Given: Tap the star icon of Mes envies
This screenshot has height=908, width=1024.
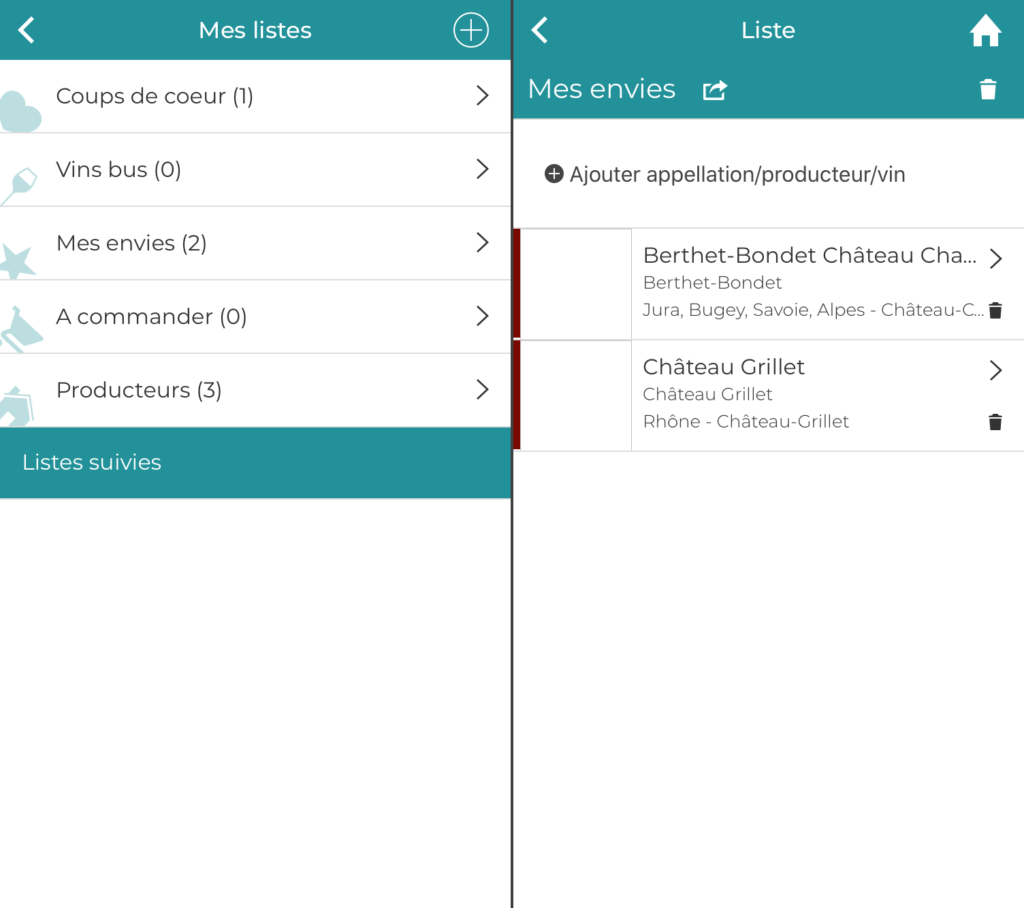Looking at the screenshot, I should coord(17,262).
